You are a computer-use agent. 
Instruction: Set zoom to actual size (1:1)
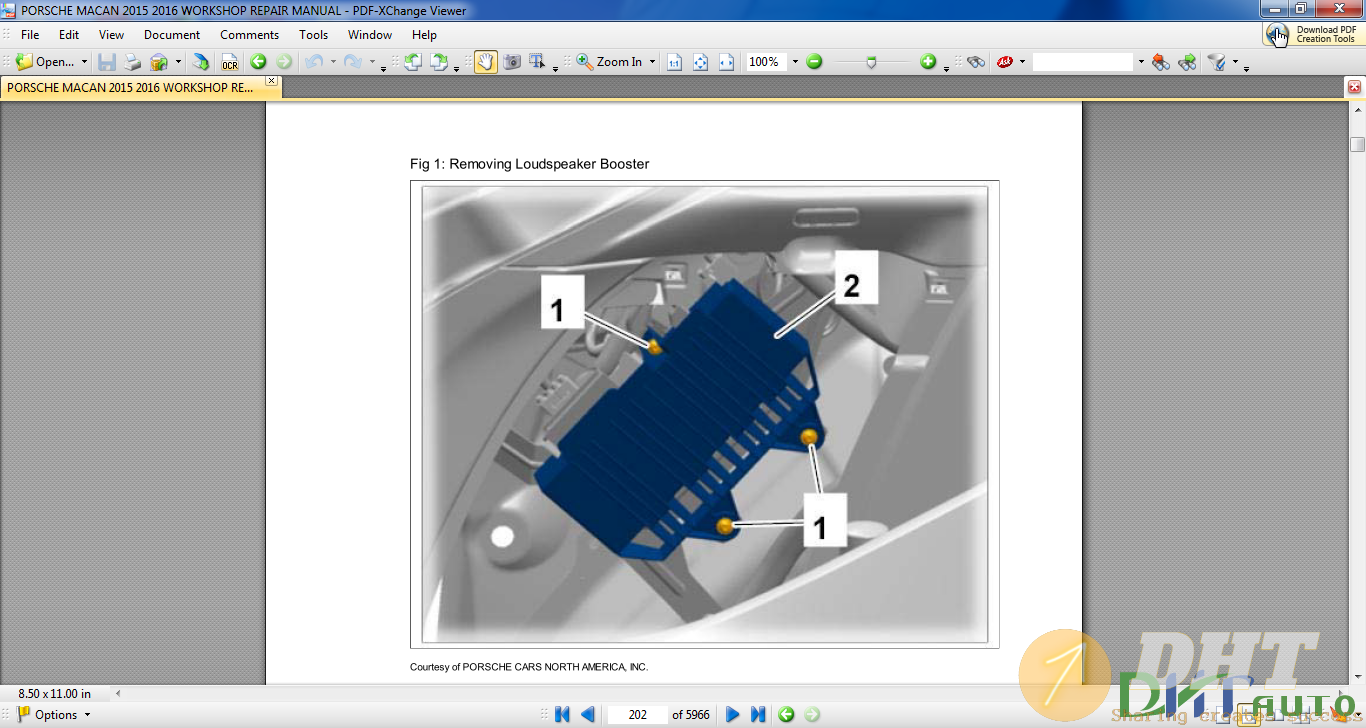[675, 62]
